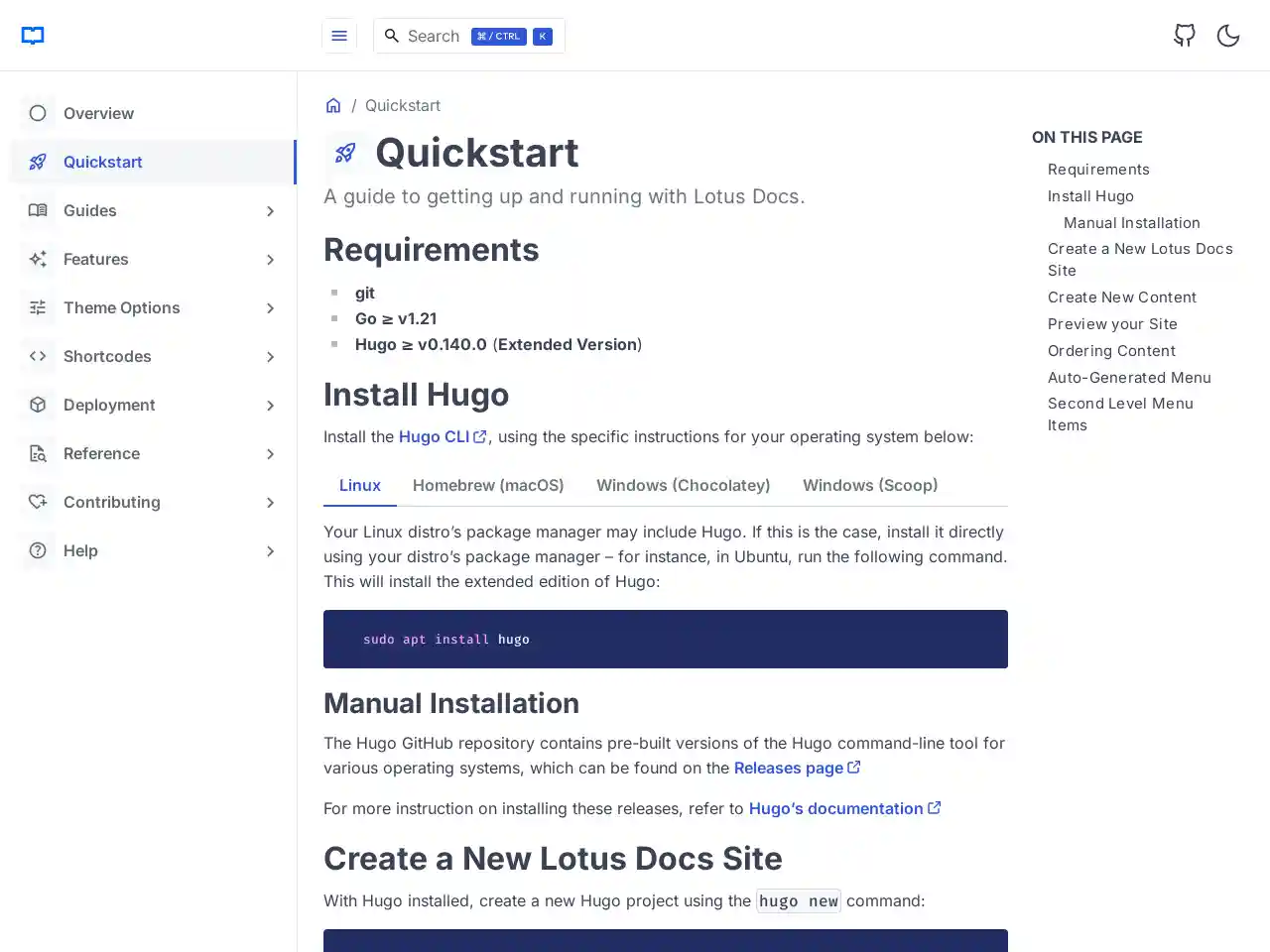The height and width of the screenshot is (952, 1270).
Task: Select the Deployment package icon
Action: 38,405
